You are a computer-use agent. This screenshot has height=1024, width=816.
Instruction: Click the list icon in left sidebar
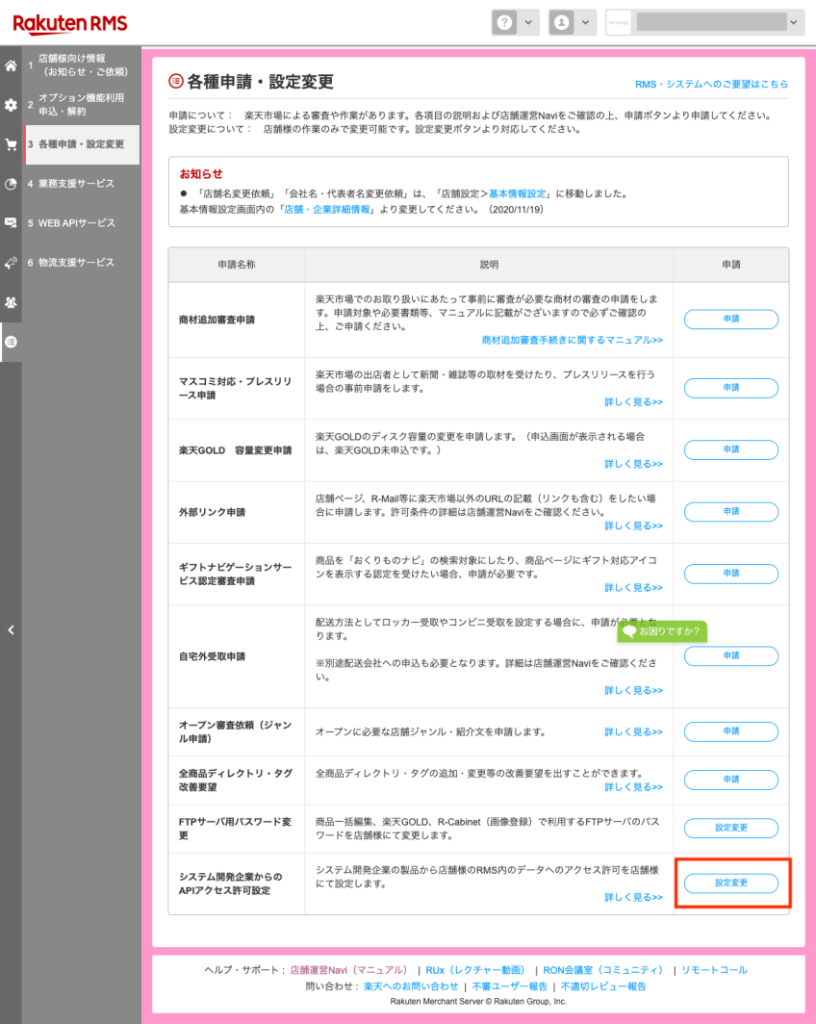pos(11,341)
